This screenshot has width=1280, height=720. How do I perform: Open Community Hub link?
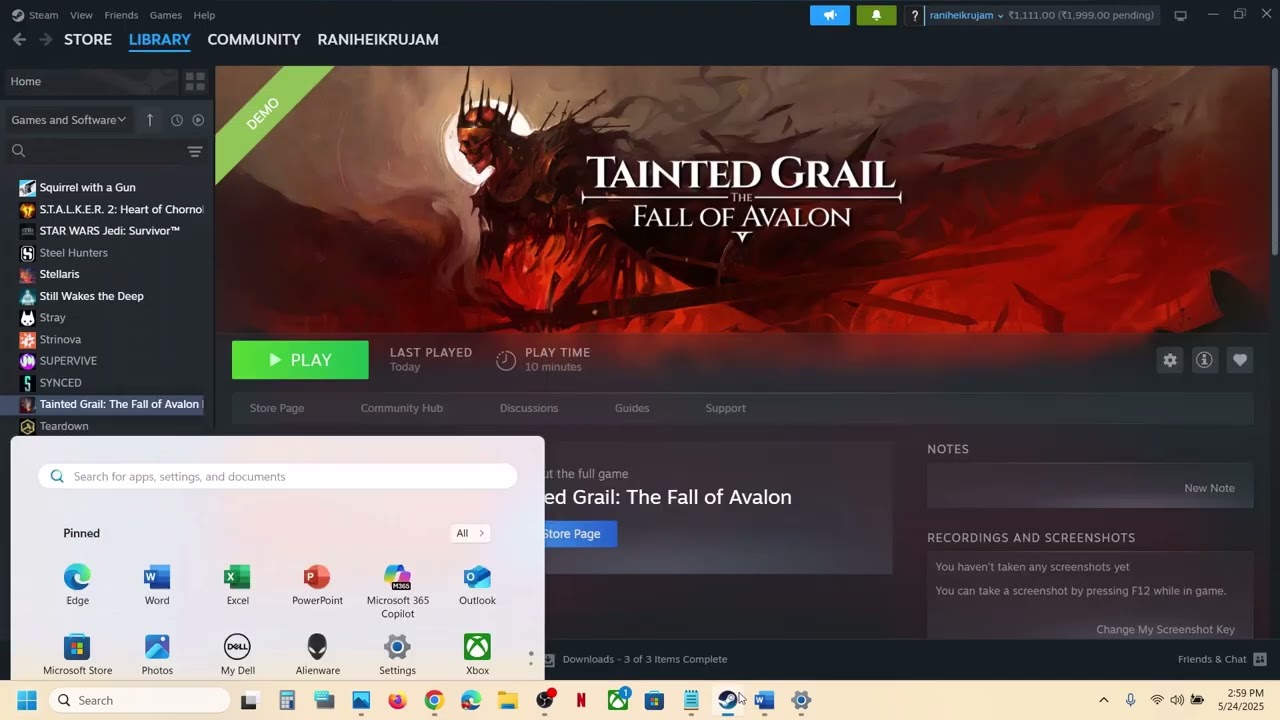pos(401,408)
